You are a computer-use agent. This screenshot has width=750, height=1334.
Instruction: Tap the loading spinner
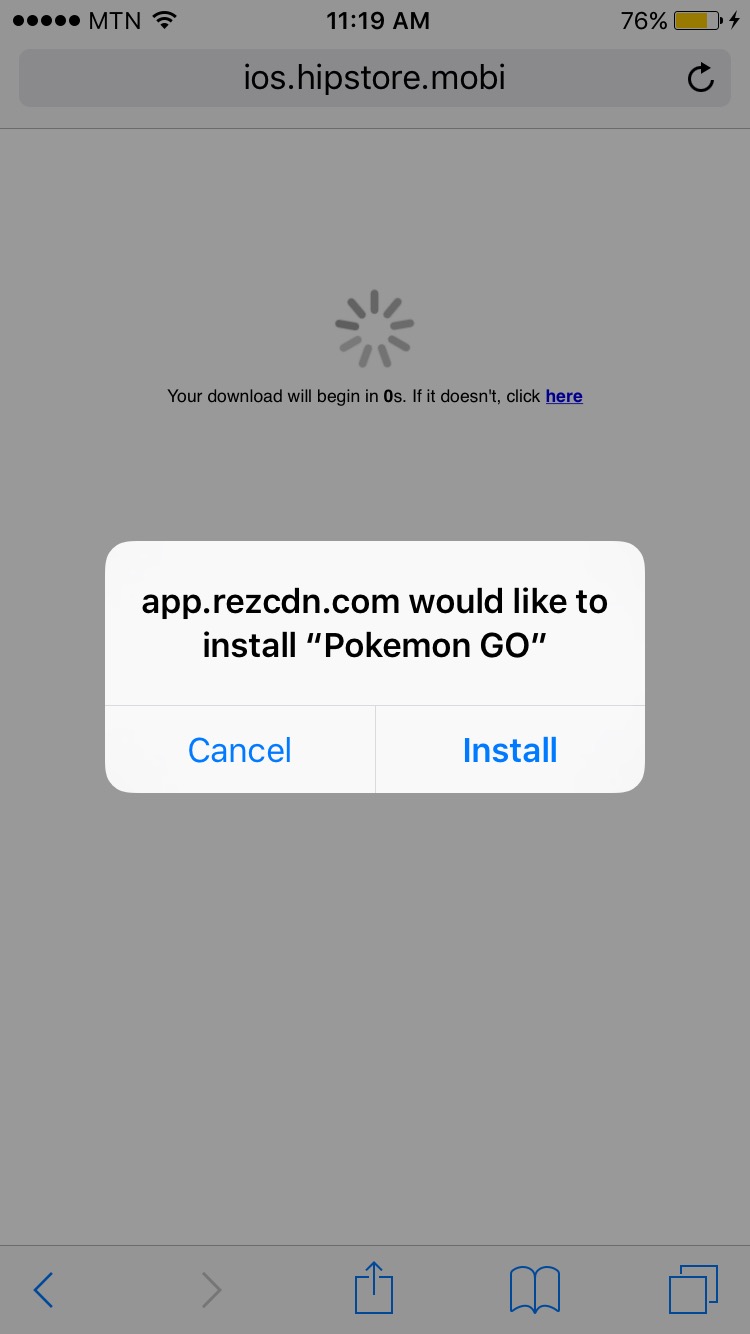tap(374, 328)
